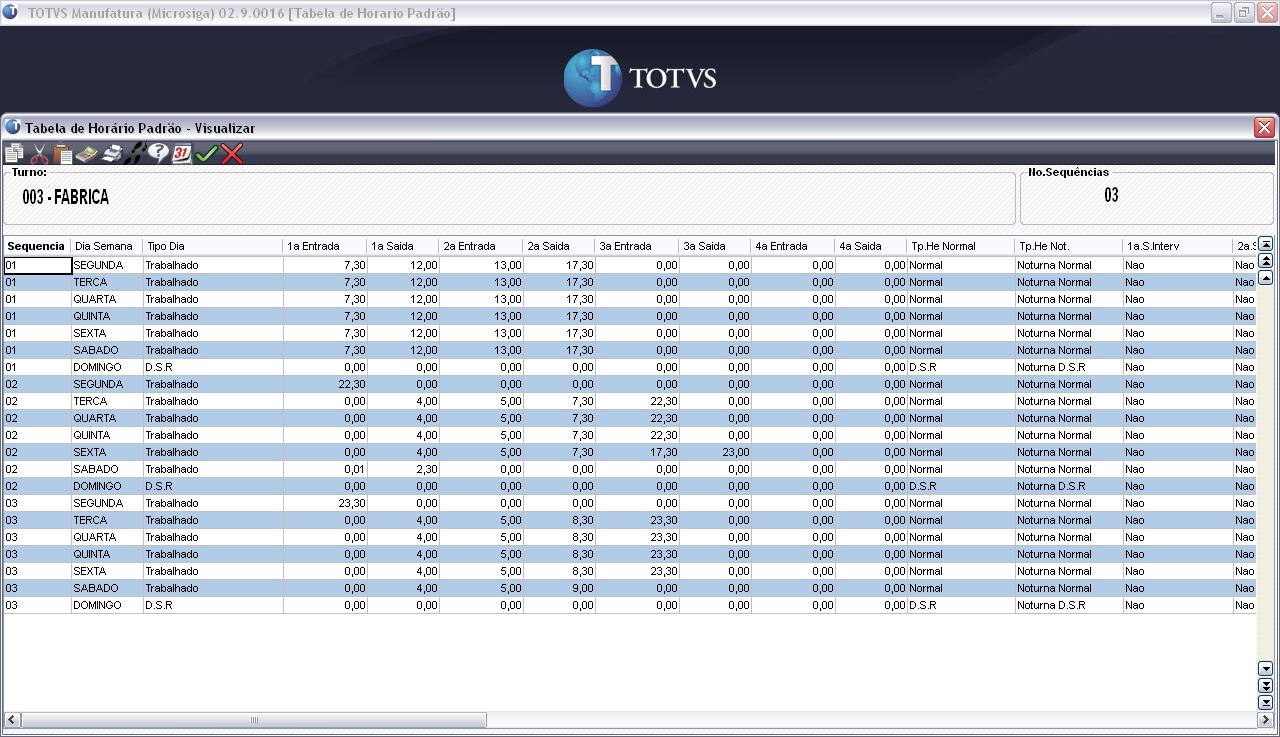Click the single down arrow scroll button
Viewport: 1280px width, 737px height.
click(x=1265, y=669)
